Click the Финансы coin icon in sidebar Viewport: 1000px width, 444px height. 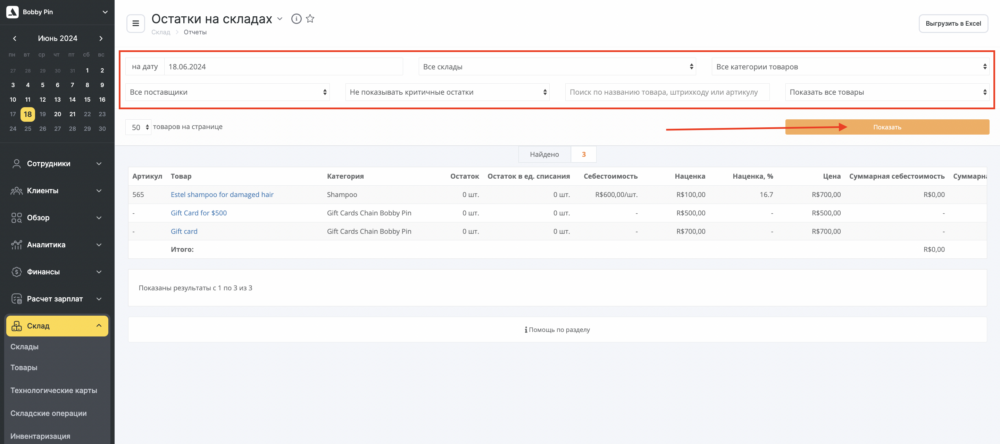(17, 272)
